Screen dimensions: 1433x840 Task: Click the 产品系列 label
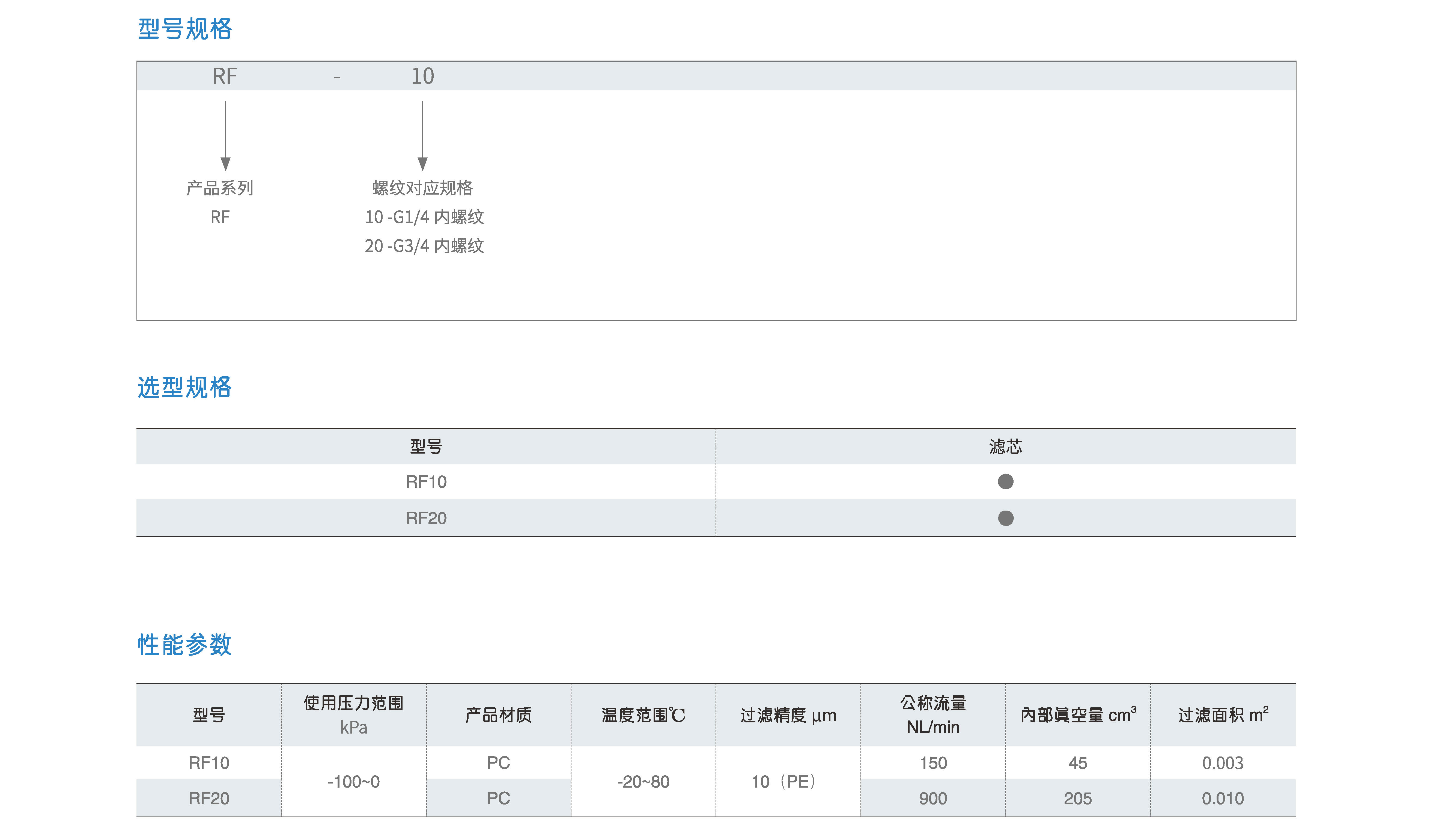tap(220, 188)
